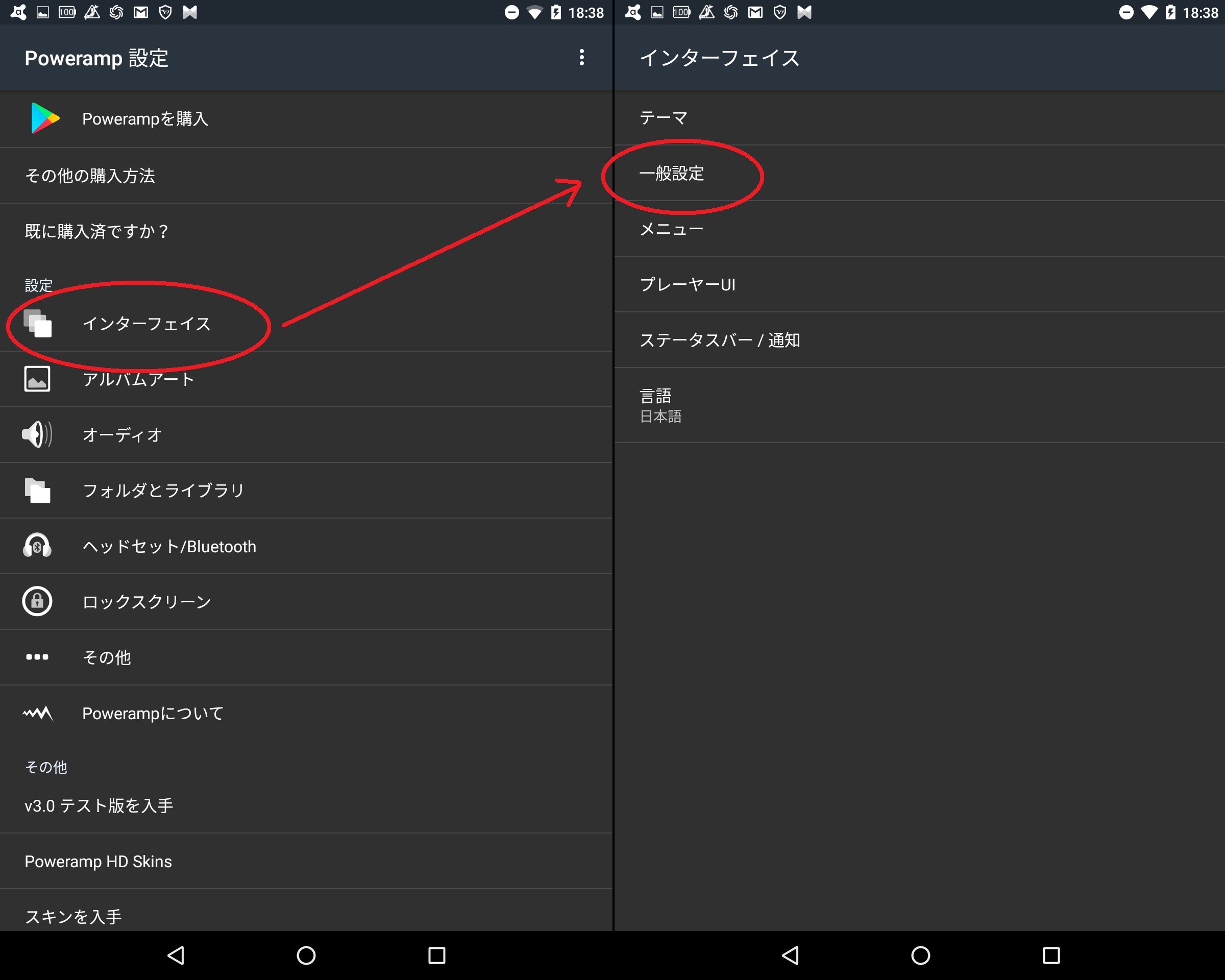This screenshot has width=1225, height=980.
Task: Open the テーマ settings entry
Action: point(919,117)
